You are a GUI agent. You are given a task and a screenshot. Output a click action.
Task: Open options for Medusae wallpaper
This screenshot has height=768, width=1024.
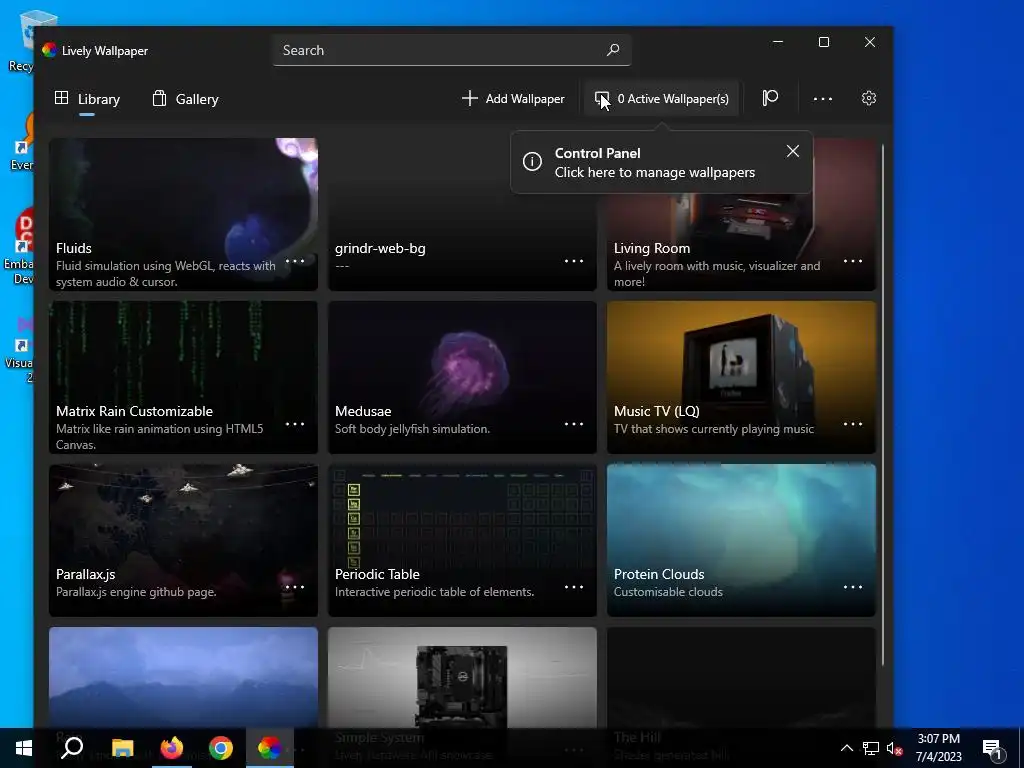coord(573,424)
